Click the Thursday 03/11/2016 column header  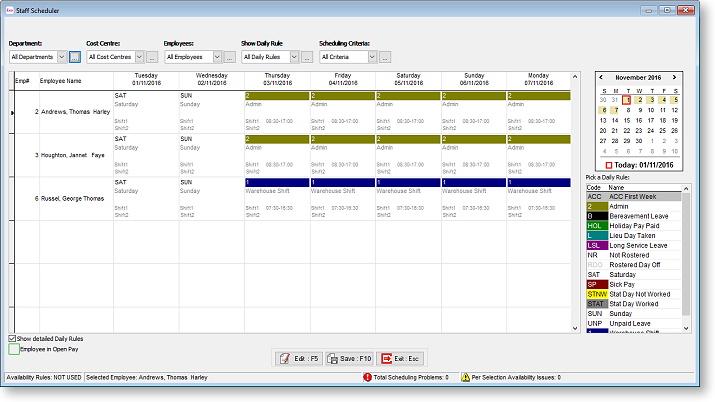point(277,79)
